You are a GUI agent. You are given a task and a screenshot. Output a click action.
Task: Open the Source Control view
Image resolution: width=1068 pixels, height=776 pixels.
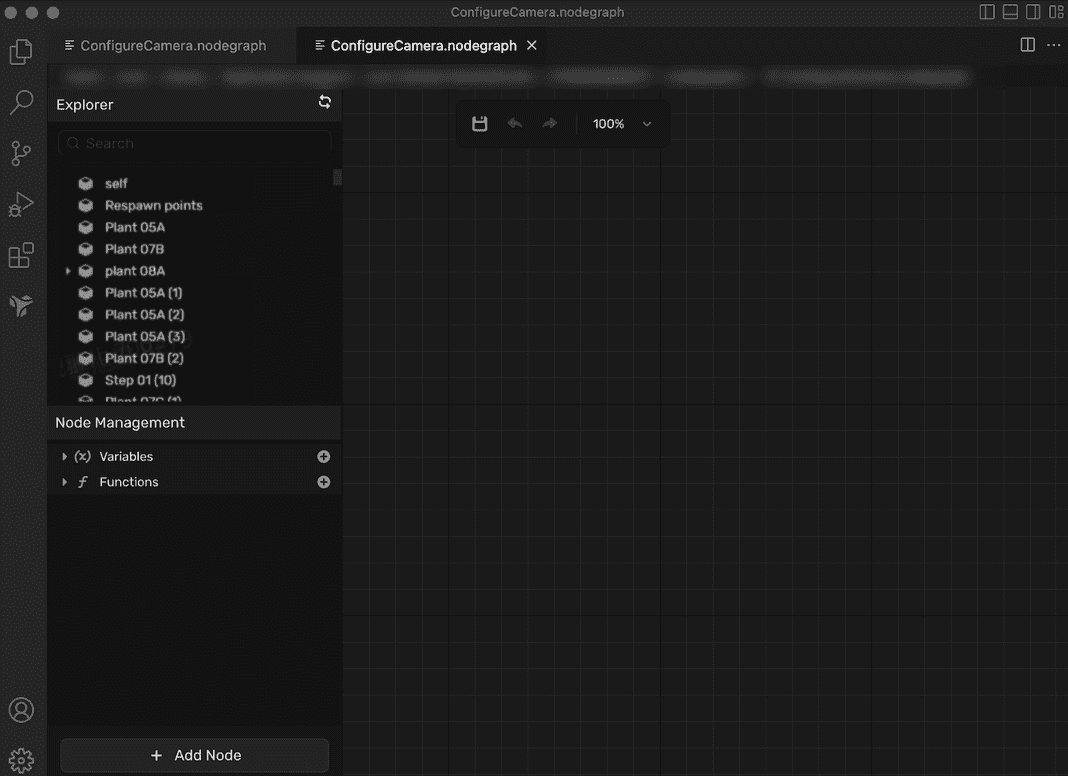coord(22,153)
